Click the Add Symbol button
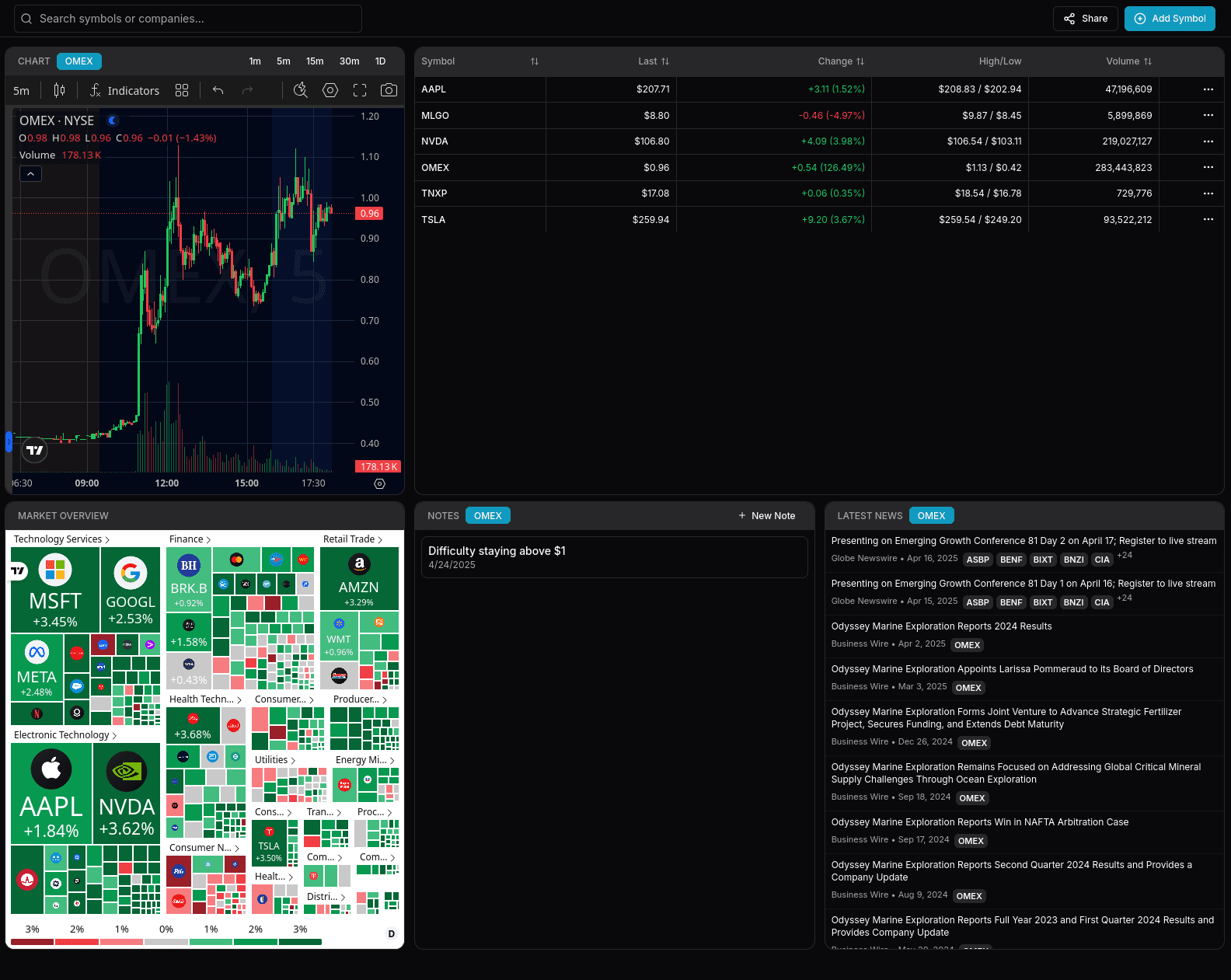 coord(1170,19)
